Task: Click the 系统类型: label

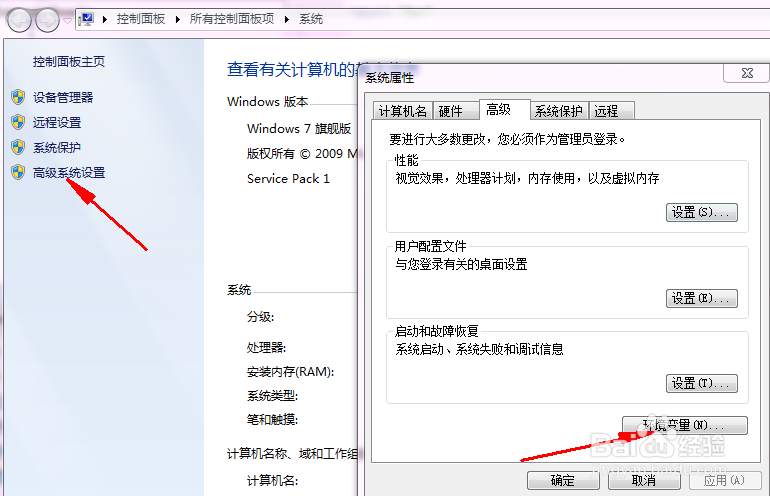Action: [273, 396]
